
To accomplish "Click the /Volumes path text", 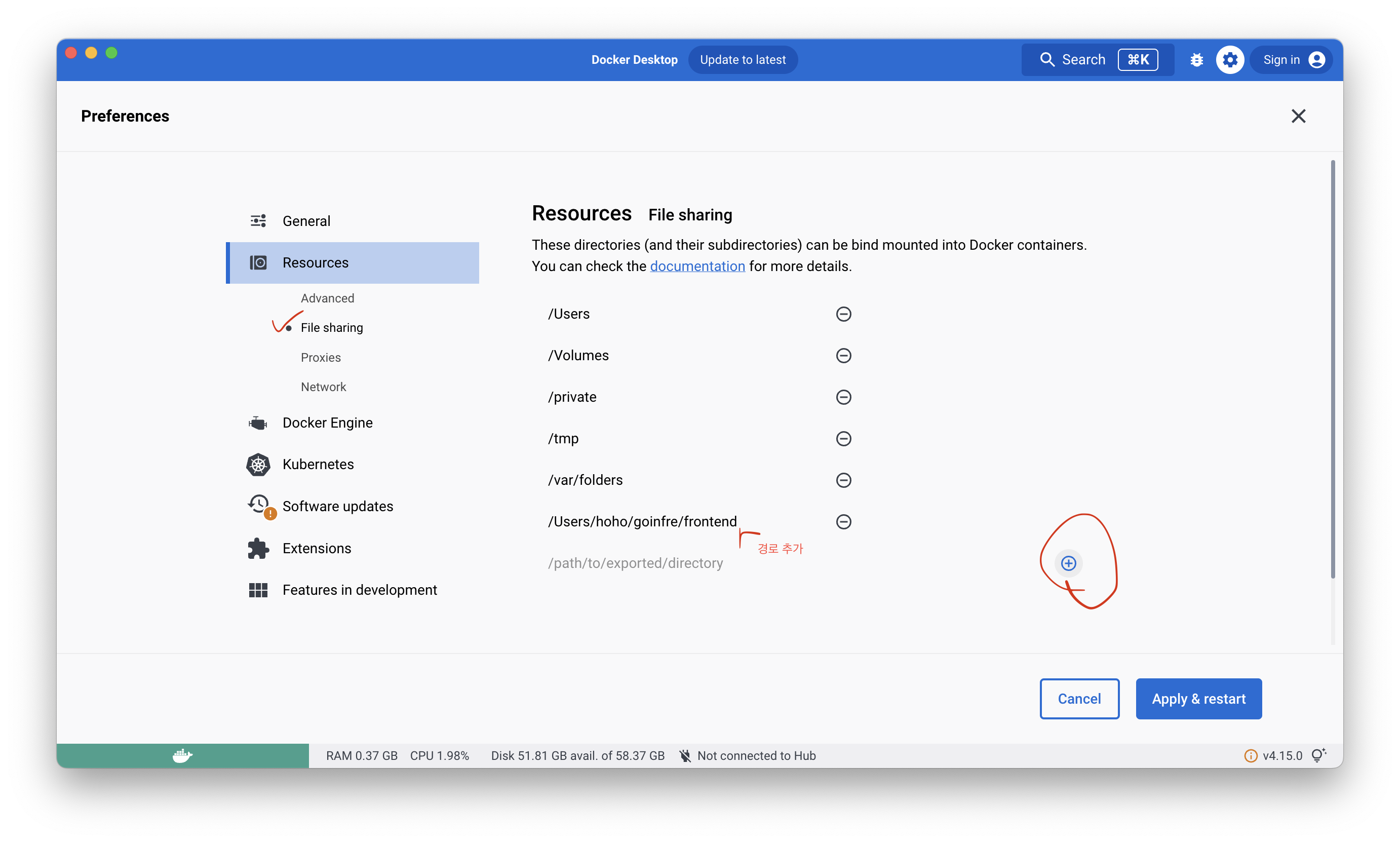I will pyautogui.click(x=578, y=356).
